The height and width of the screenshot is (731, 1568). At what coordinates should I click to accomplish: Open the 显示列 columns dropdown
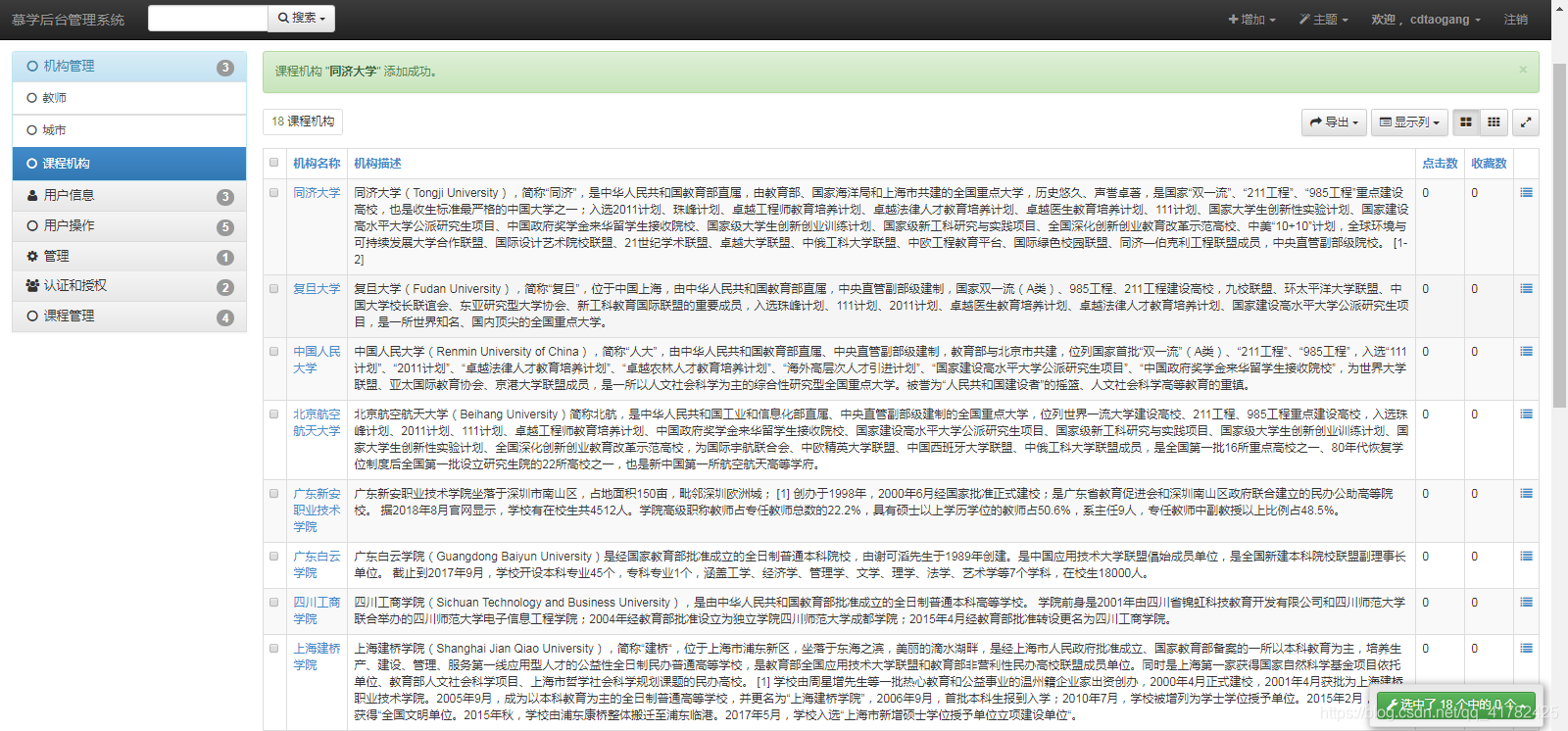[x=1409, y=122]
